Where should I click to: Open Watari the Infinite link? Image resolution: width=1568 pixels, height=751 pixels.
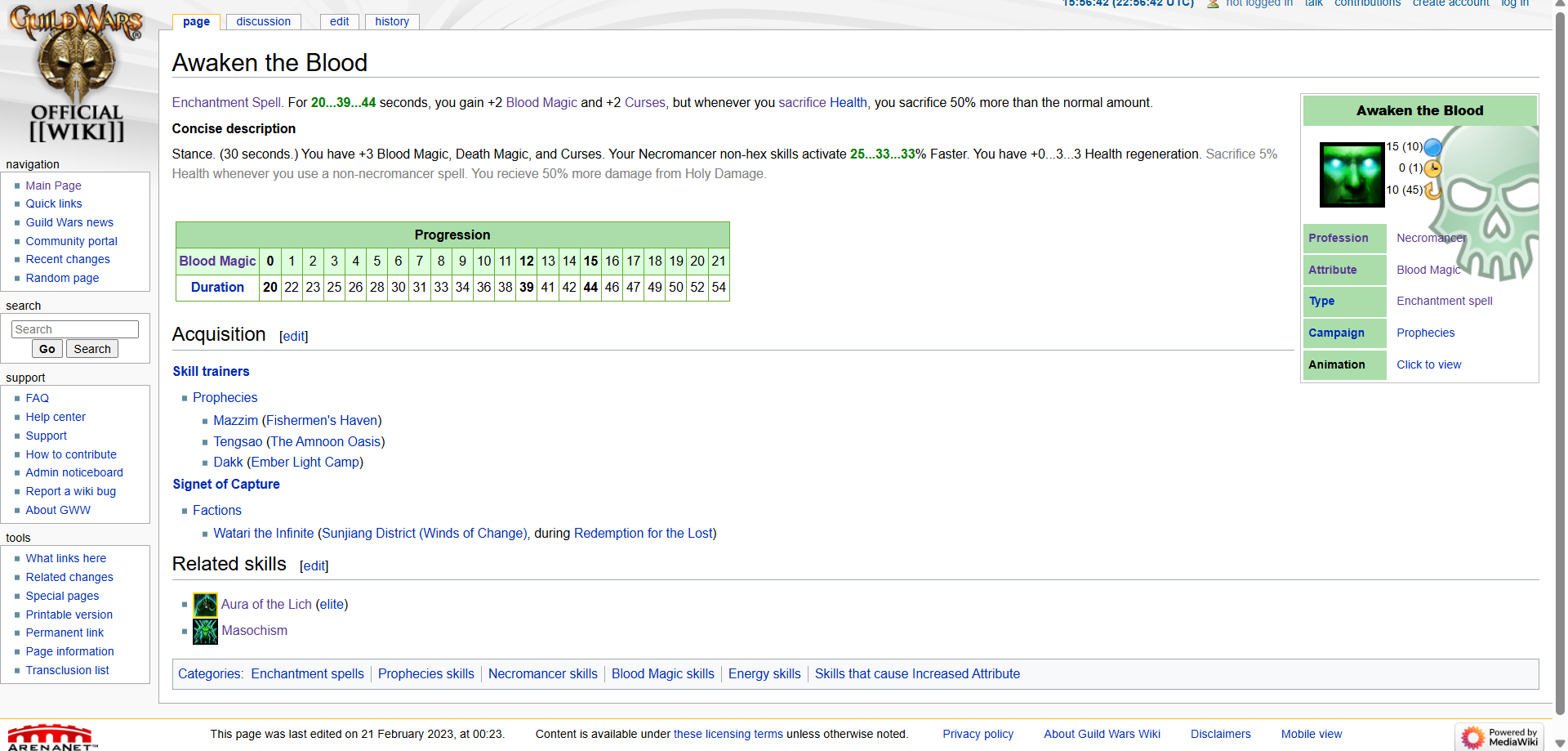(x=263, y=533)
